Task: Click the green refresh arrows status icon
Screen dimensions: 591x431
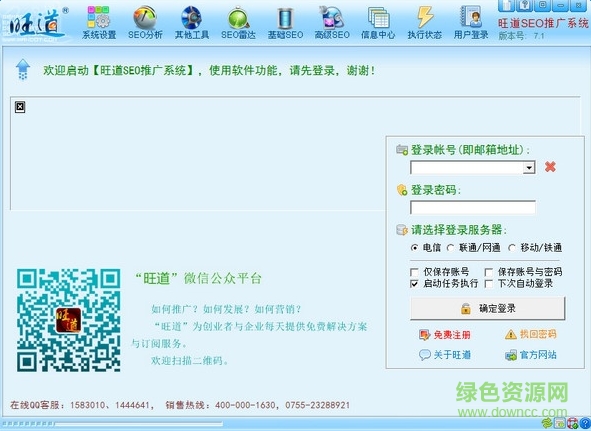Action: coord(547,423)
